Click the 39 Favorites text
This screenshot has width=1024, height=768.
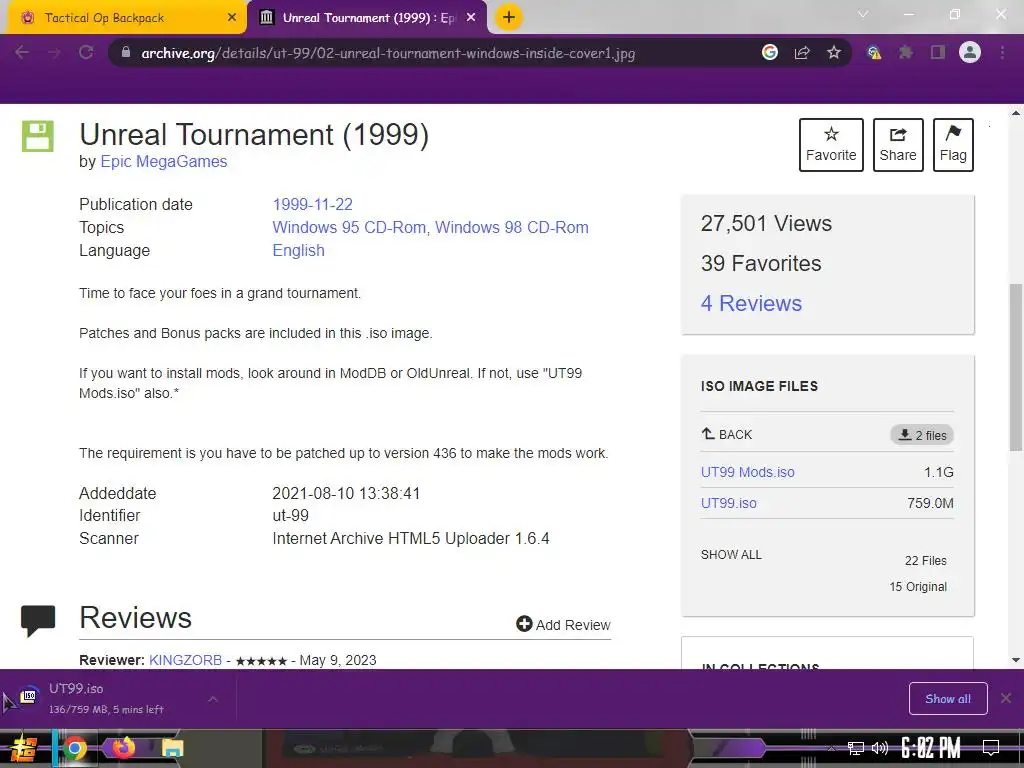pos(761,263)
